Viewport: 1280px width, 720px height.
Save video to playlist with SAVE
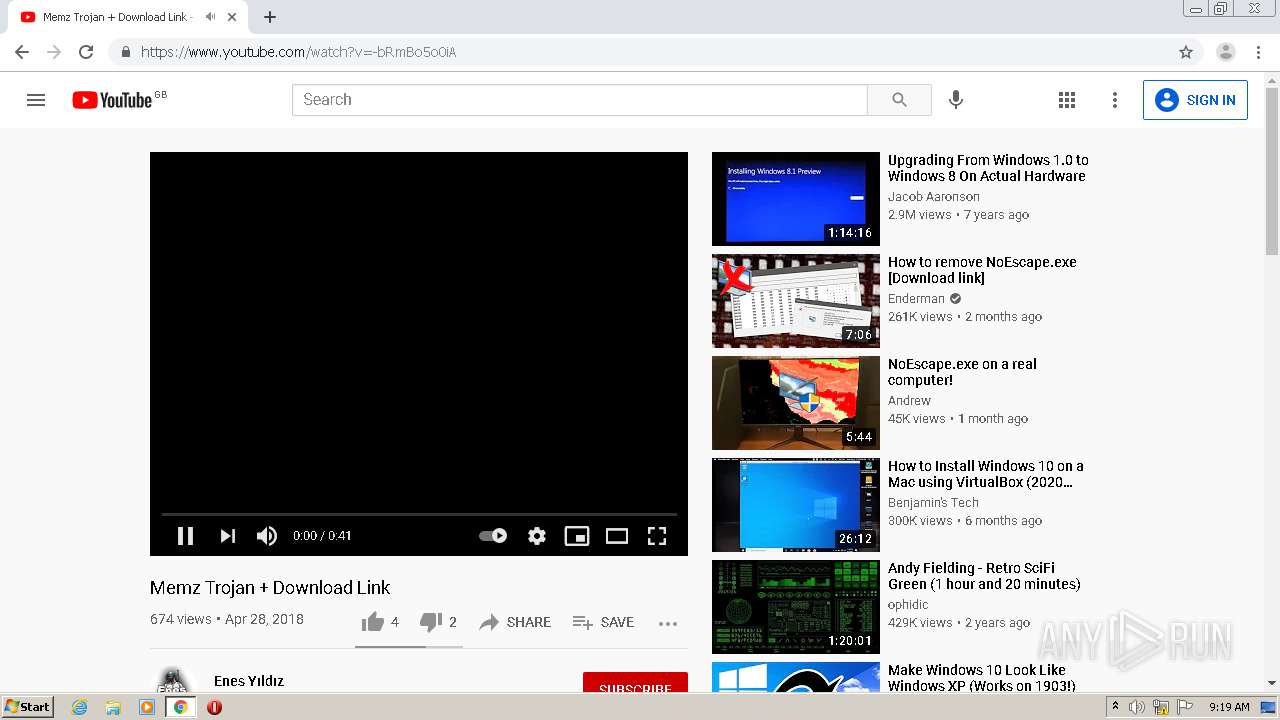[603, 622]
